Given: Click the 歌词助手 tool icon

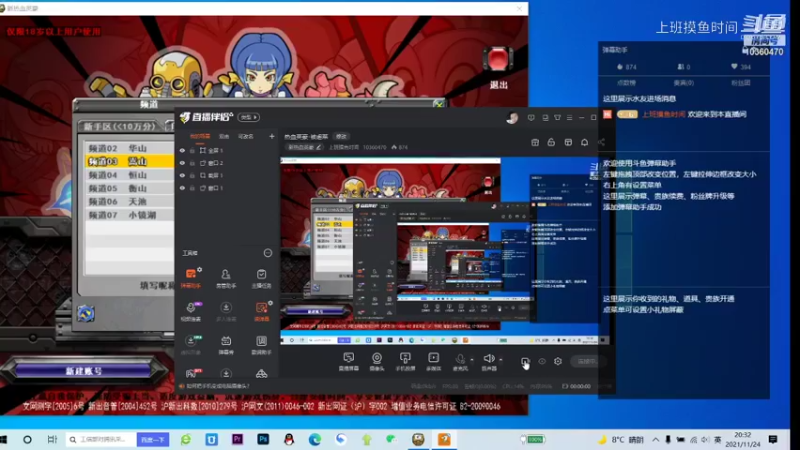Looking at the screenshot, I should (x=261, y=344).
